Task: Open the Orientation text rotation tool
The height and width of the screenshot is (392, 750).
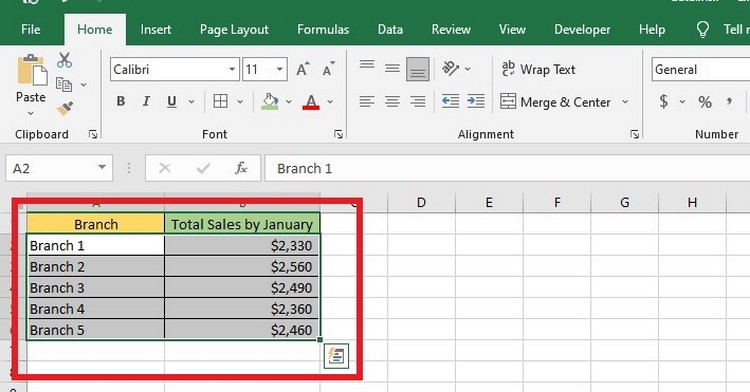Action: pyautogui.click(x=451, y=69)
